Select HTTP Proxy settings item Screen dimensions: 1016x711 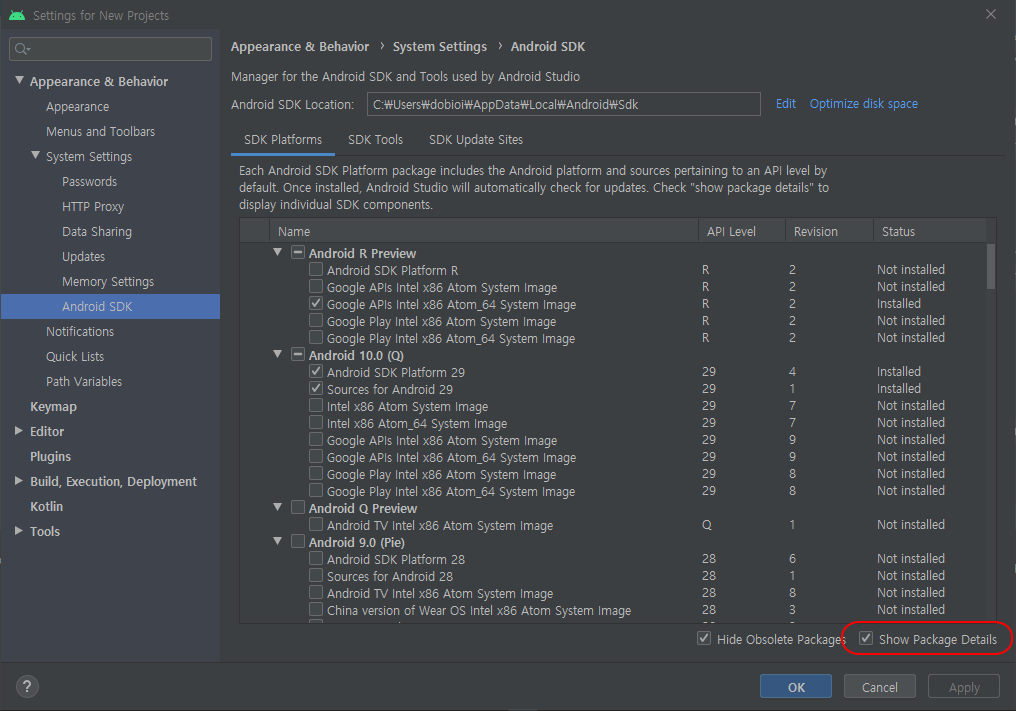click(x=93, y=207)
